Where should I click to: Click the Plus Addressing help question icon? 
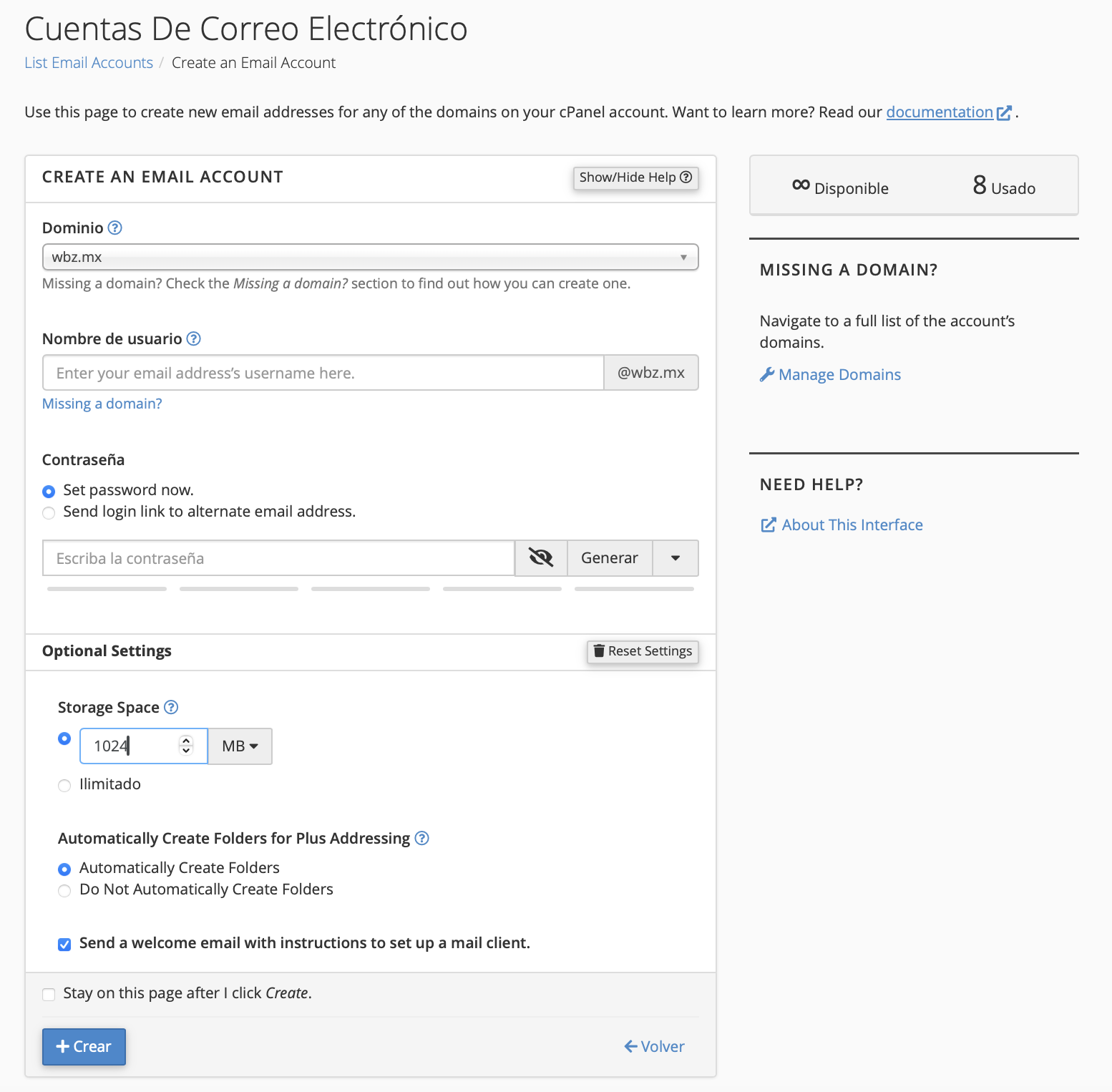coord(422,838)
